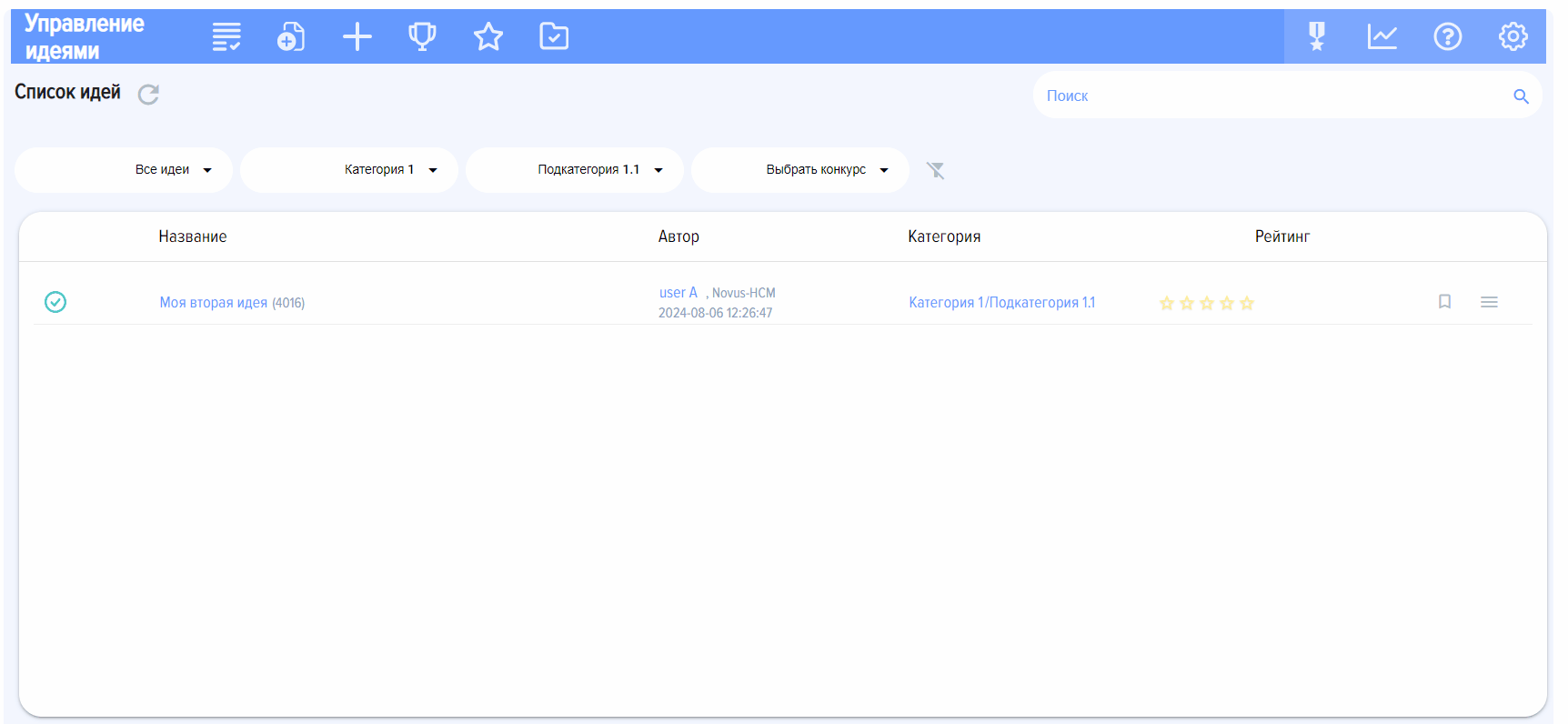
Task: Click the green status checkmark of the idea
Action: point(55,302)
